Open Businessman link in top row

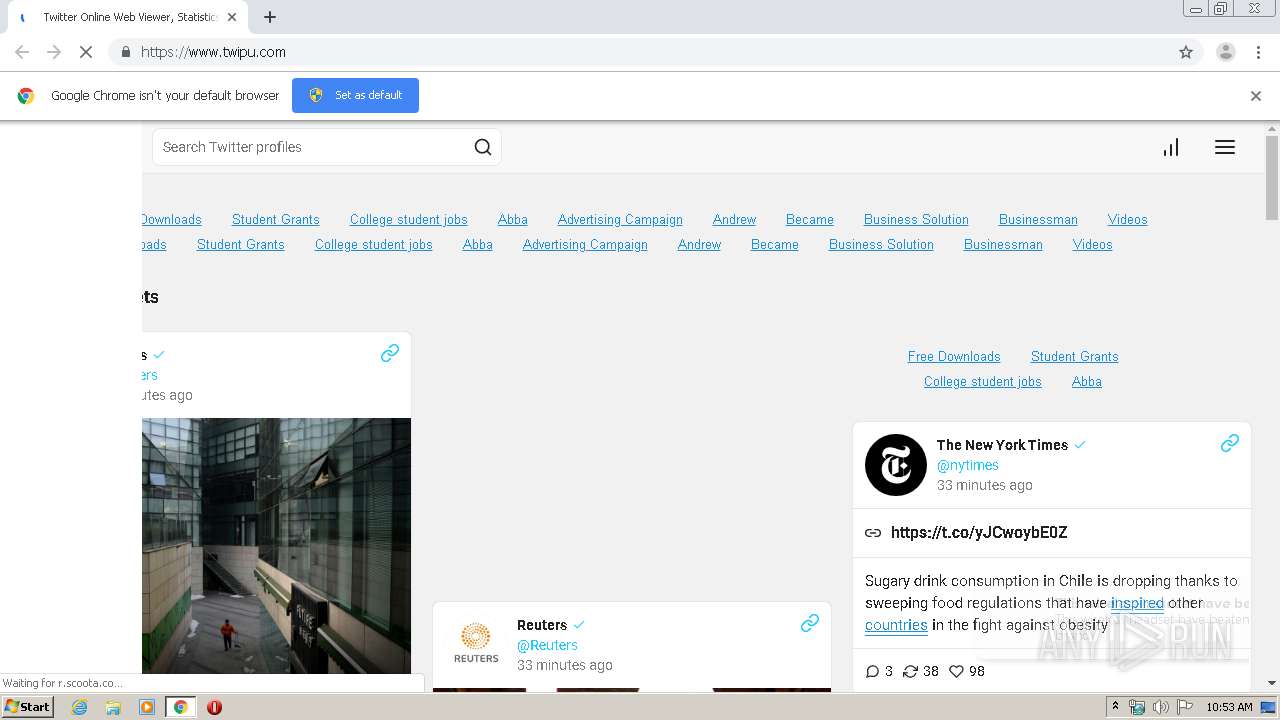click(1038, 219)
